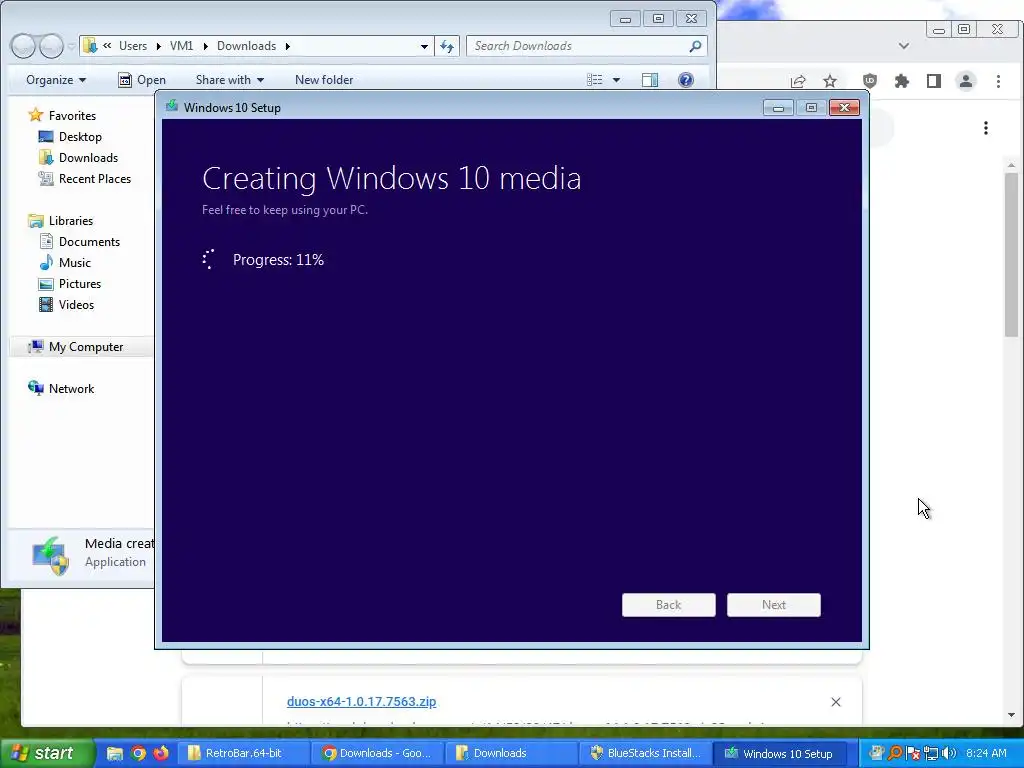Remove the duos-x64 download entry with X
The image size is (1024, 768).
(x=835, y=702)
